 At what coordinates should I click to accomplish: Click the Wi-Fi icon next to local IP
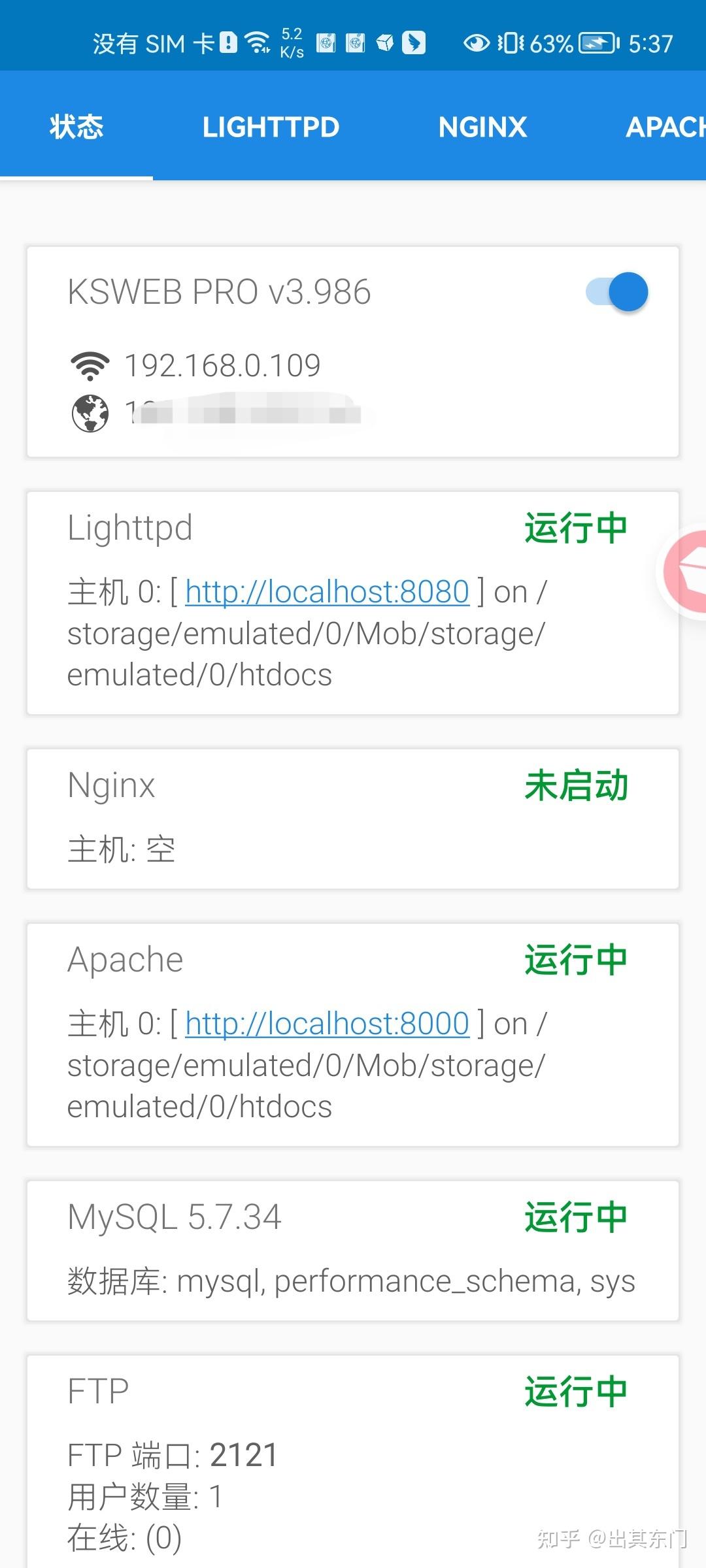pos(90,365)
